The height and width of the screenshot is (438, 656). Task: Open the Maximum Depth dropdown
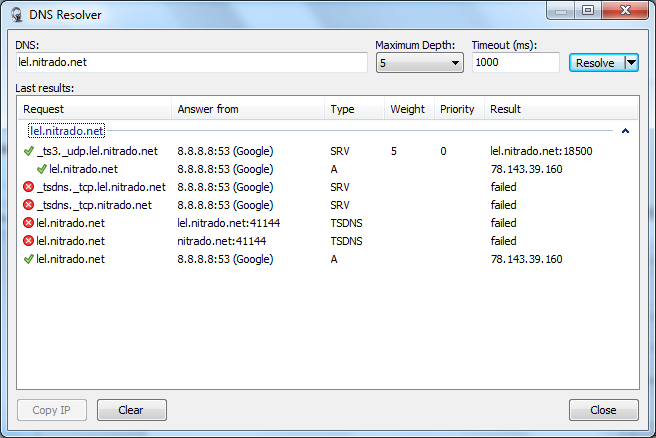coord(419,63)
